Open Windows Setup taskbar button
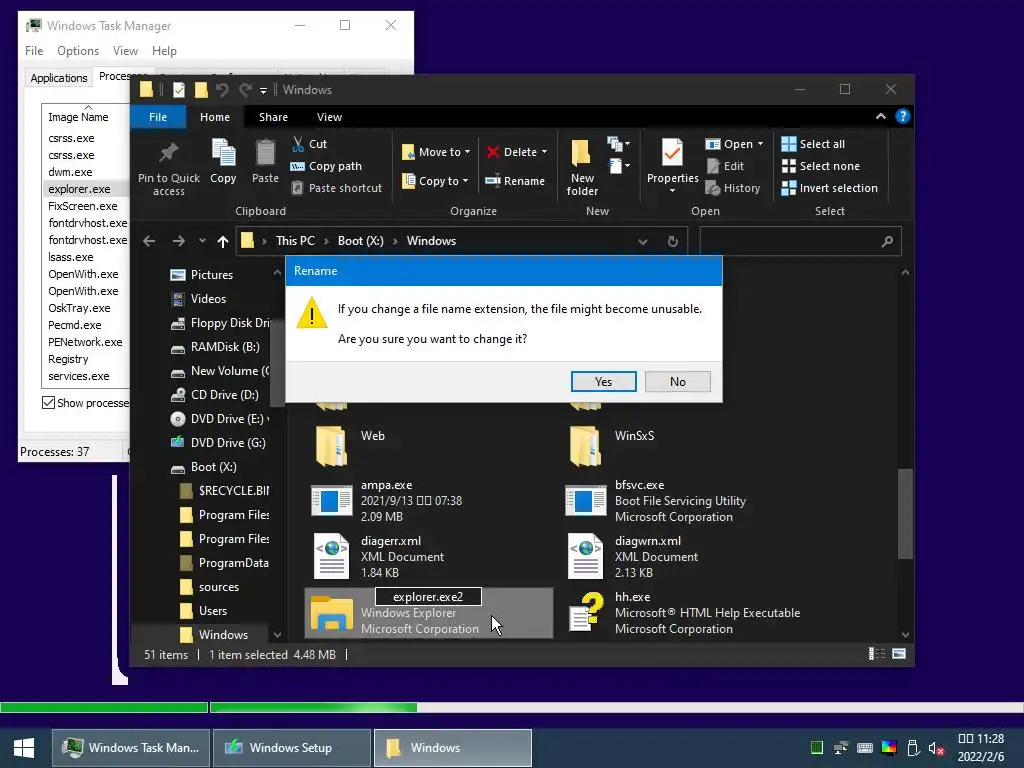This screenshot has width=1024, height=768. (291, 748)
